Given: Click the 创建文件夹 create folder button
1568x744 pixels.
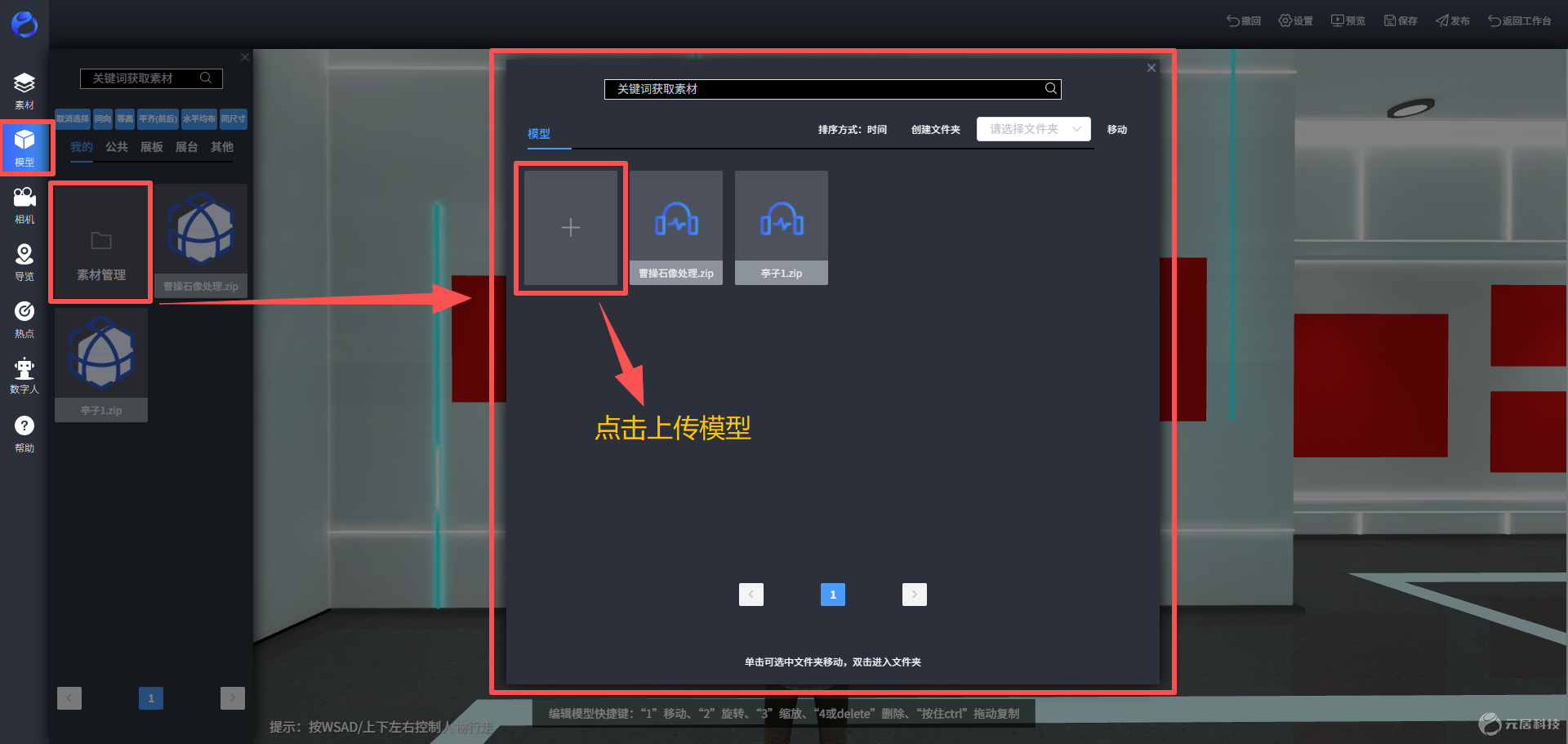Looking at the screenshot, I should pyautogui.click(x=936, y=130).
